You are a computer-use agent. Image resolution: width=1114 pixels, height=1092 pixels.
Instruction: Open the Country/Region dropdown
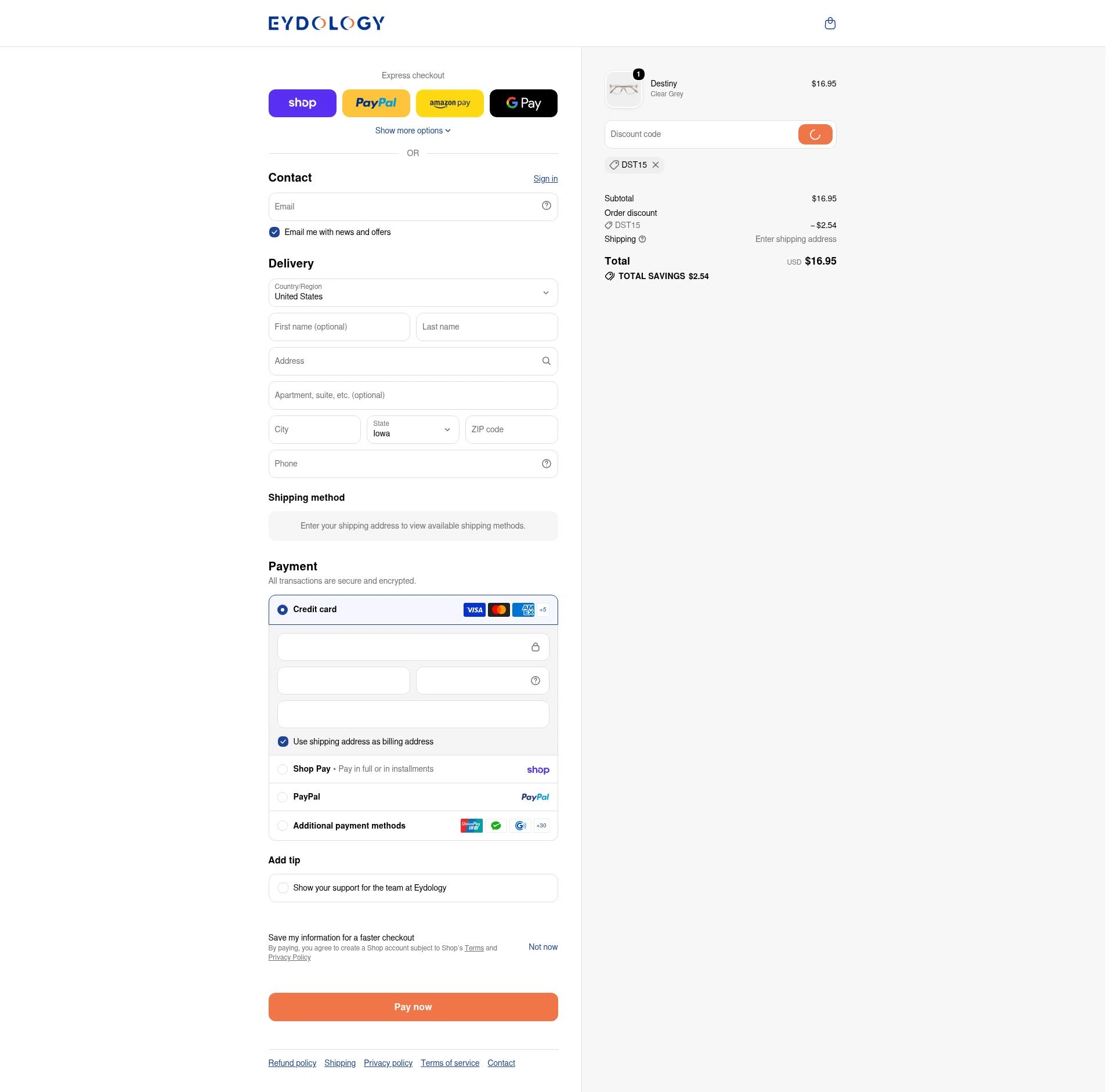point(413,292)
